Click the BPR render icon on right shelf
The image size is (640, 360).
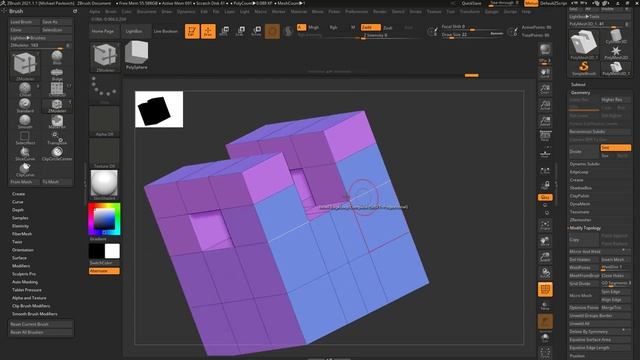545,50
